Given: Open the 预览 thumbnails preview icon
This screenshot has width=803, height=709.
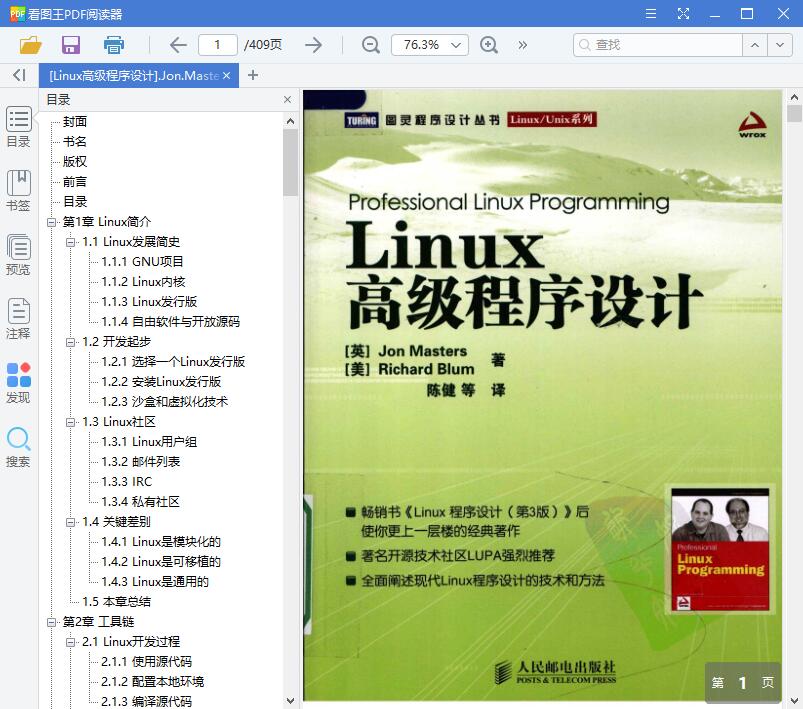Looking at the screenshot, I should (18, 255).
